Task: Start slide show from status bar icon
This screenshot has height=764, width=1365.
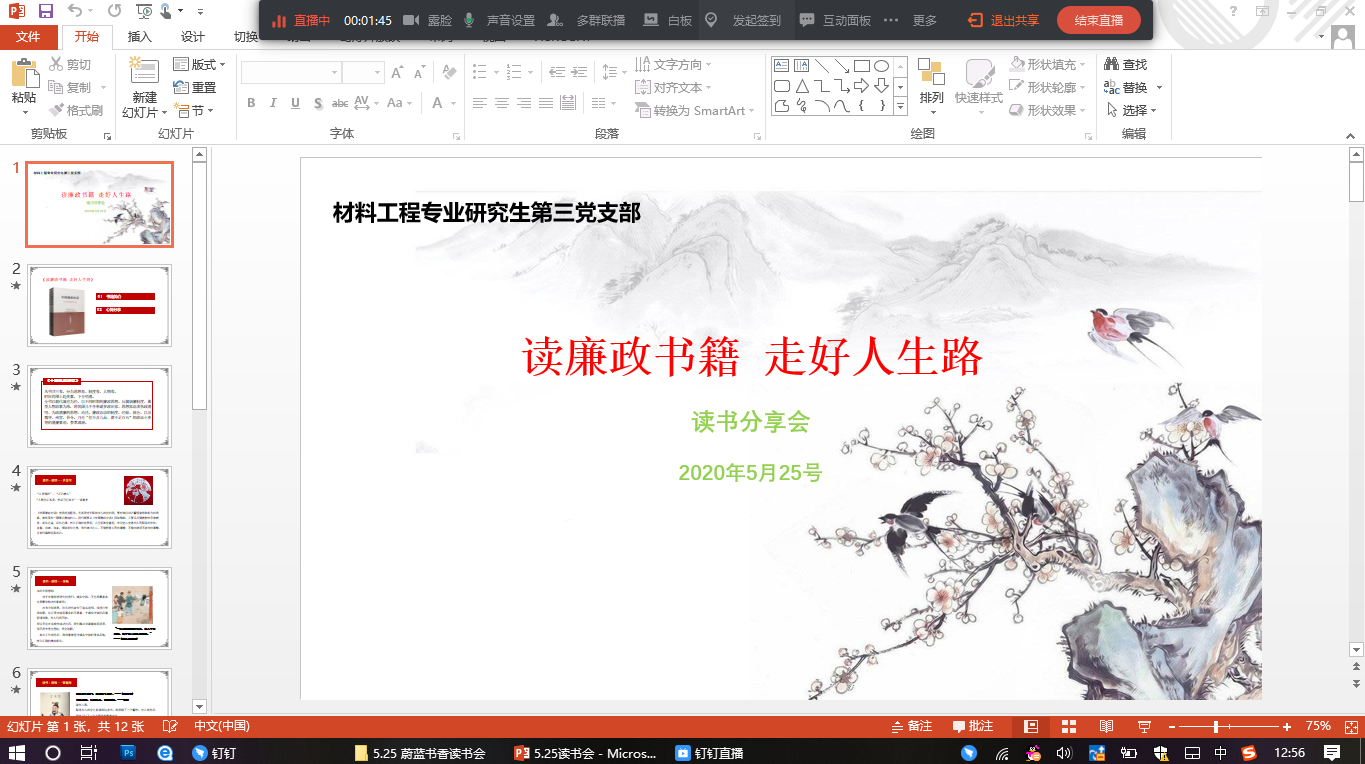Action: (1144, 726)
